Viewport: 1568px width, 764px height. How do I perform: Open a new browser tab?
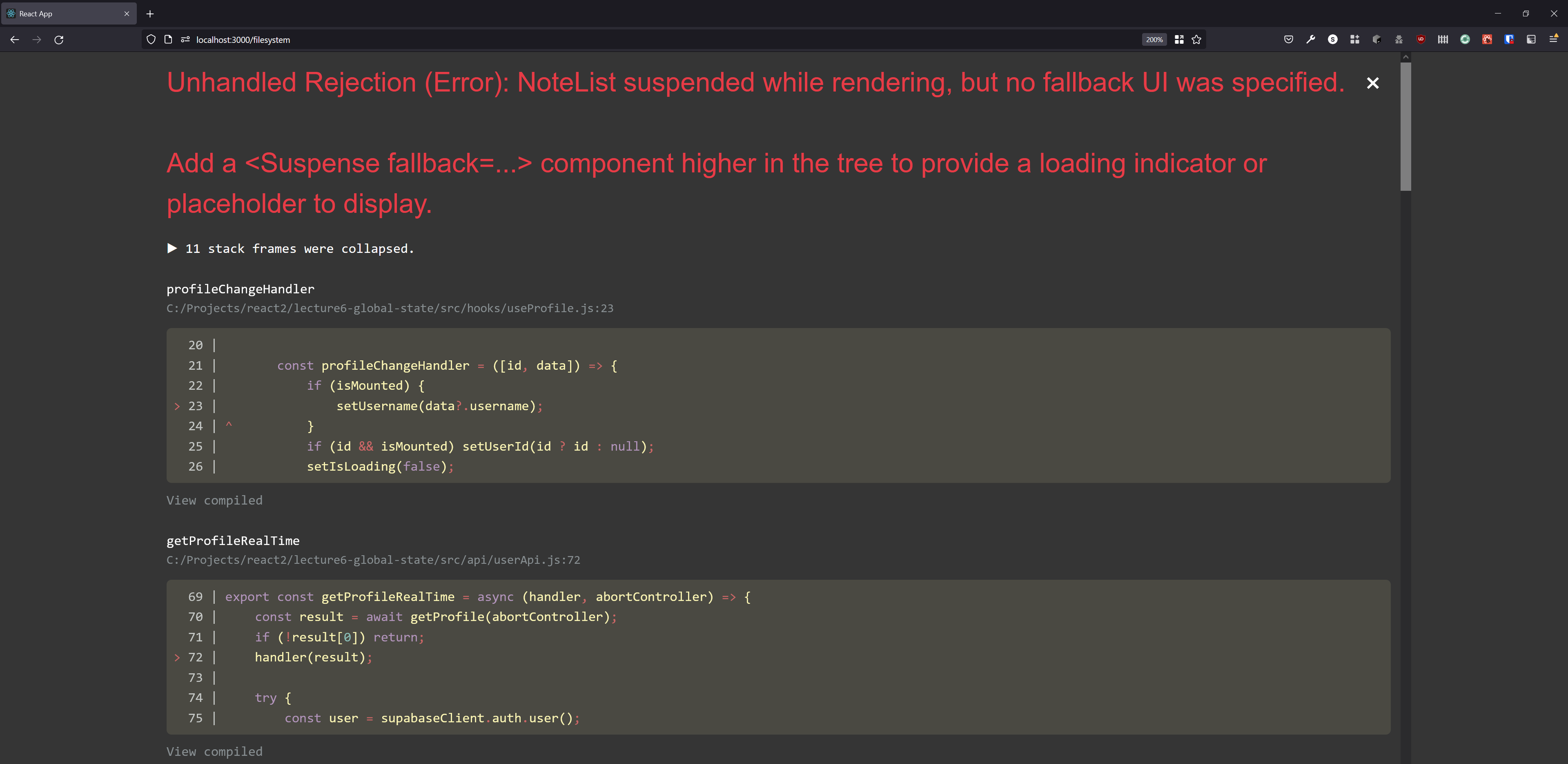pos(150,13)
